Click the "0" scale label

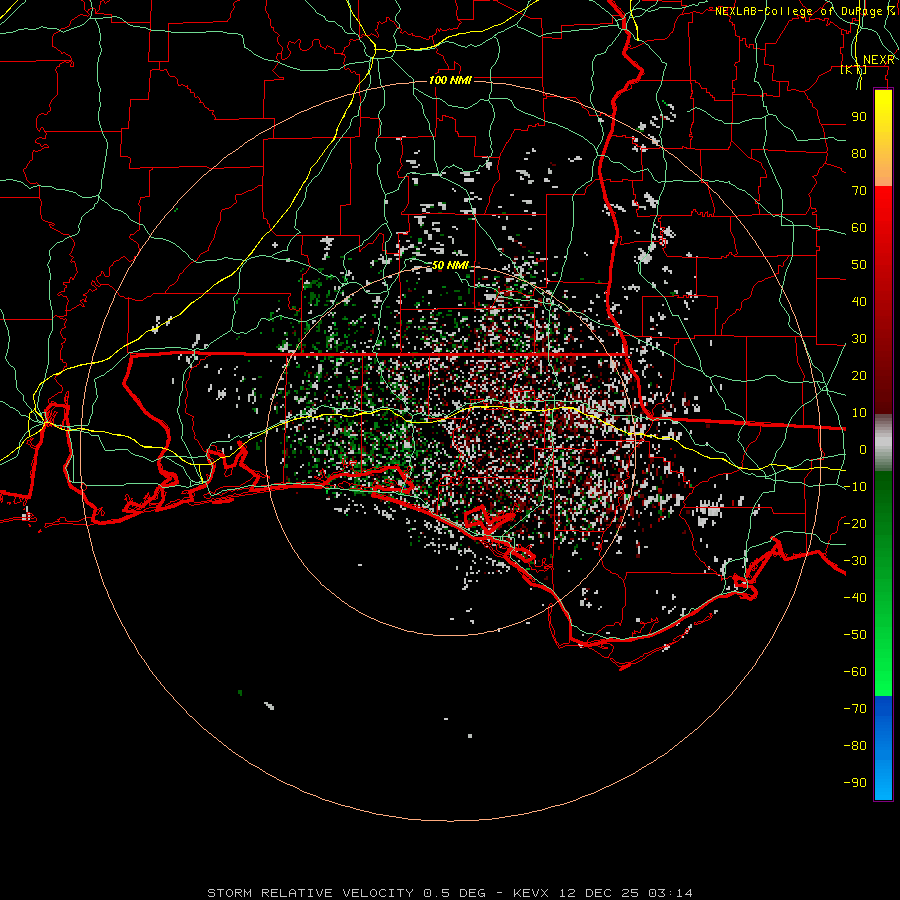click(x=863, y=450)
